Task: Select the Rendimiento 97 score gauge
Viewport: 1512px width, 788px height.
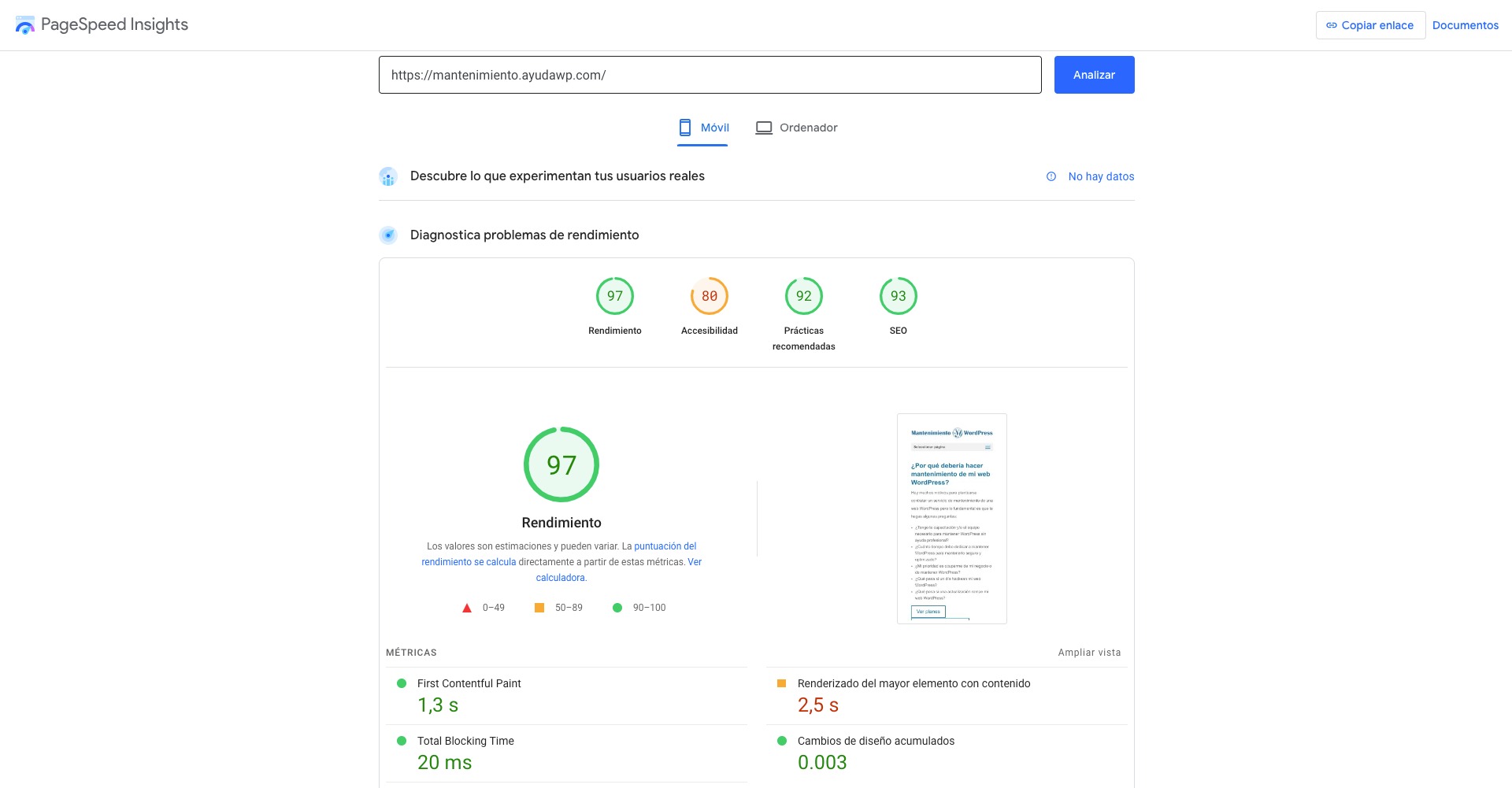Action: [x=615, y=296]
